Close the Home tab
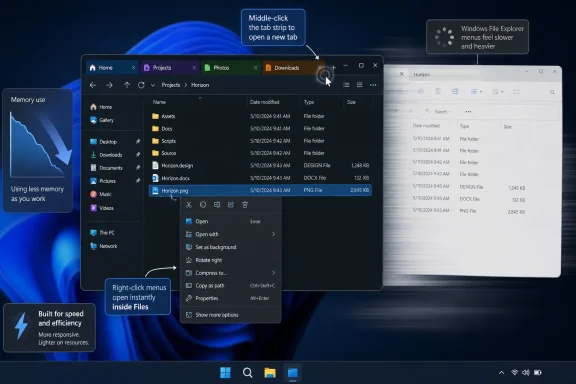Image resolution: width=576 pixels, height=384 pixels. [133, 68]
